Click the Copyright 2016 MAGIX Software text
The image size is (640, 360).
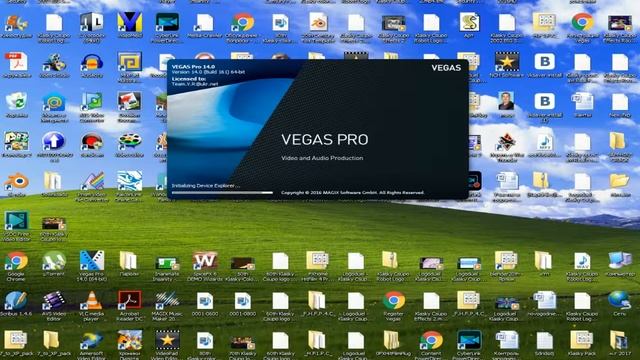tap(353, 193)
